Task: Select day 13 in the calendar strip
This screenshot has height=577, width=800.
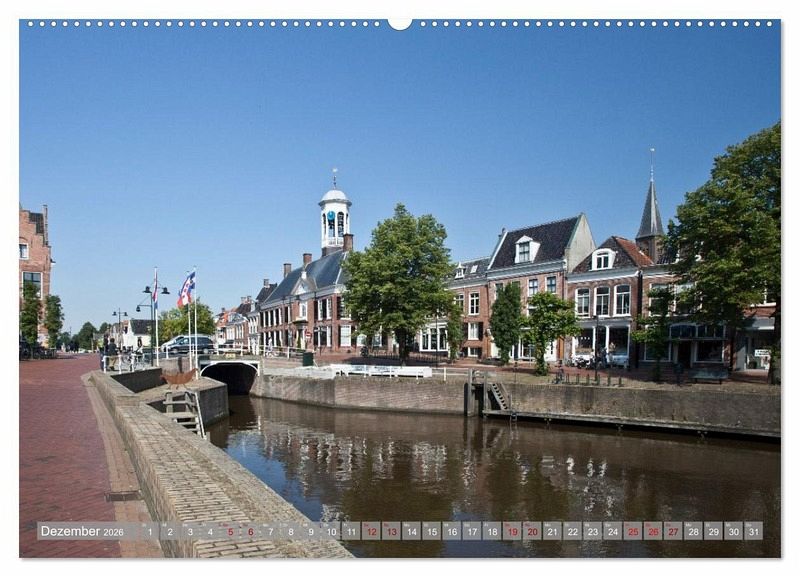Action: 391,531
